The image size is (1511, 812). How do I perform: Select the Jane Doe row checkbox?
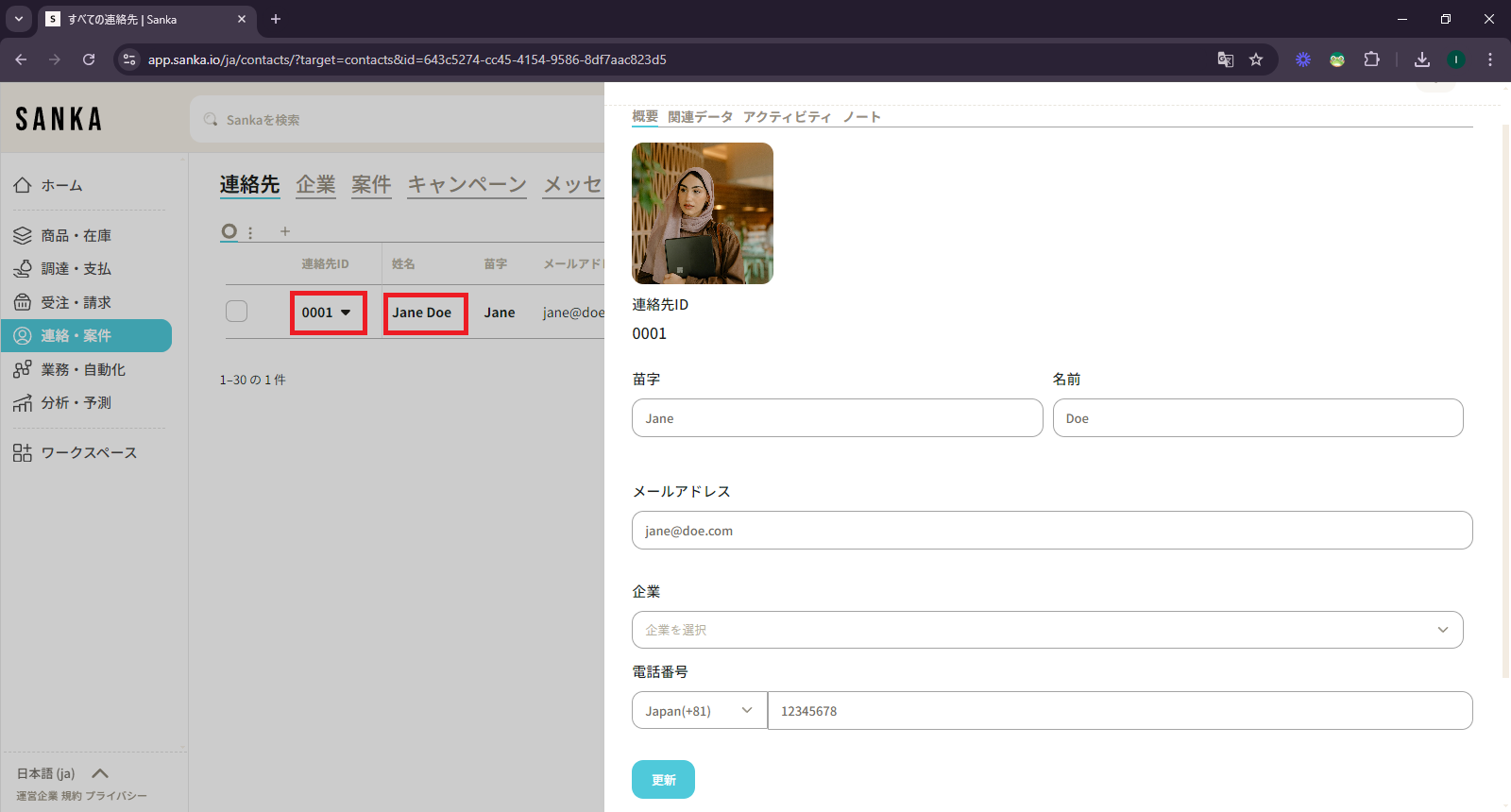click(x=237, y=312)
